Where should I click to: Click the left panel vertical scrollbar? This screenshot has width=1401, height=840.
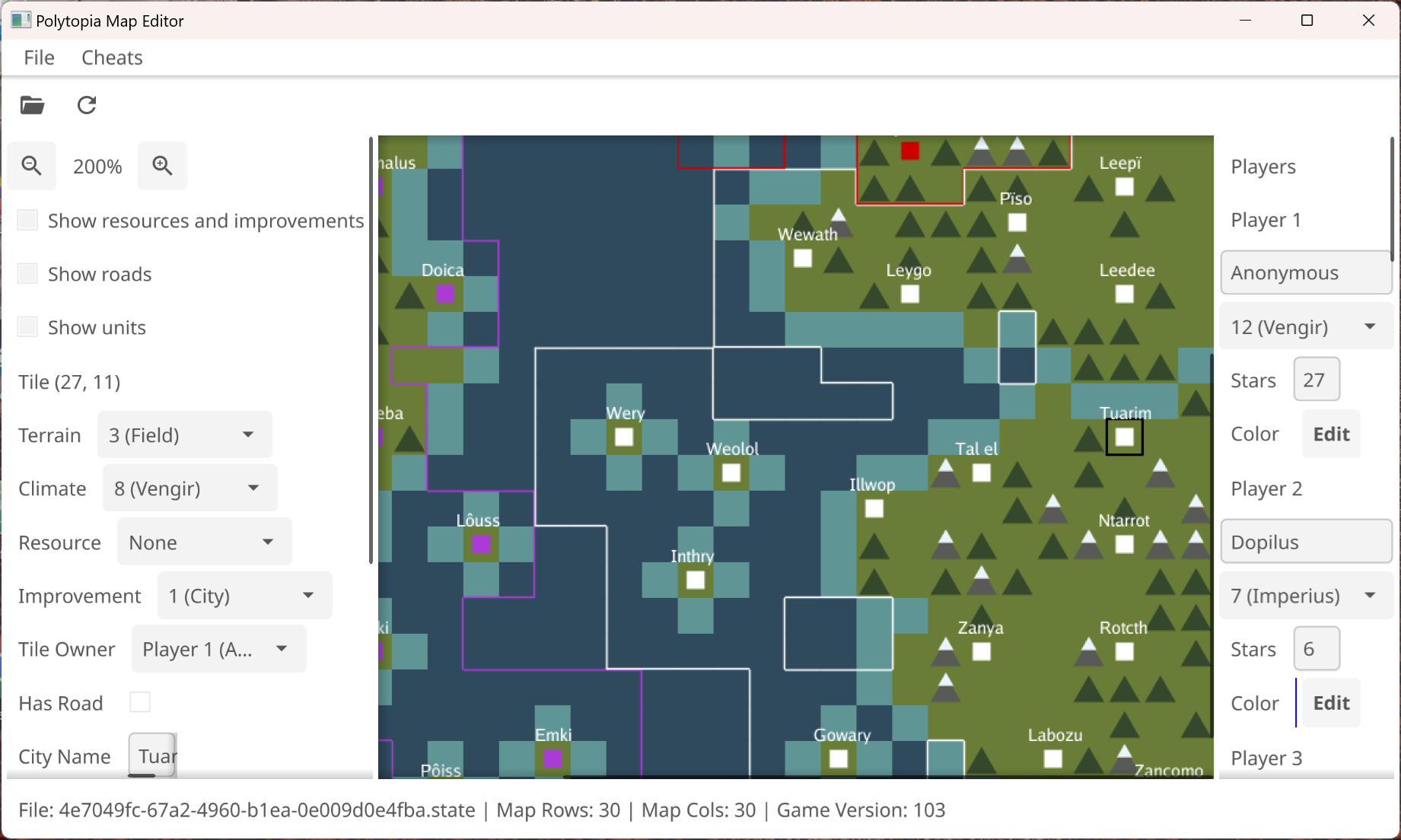371,350
